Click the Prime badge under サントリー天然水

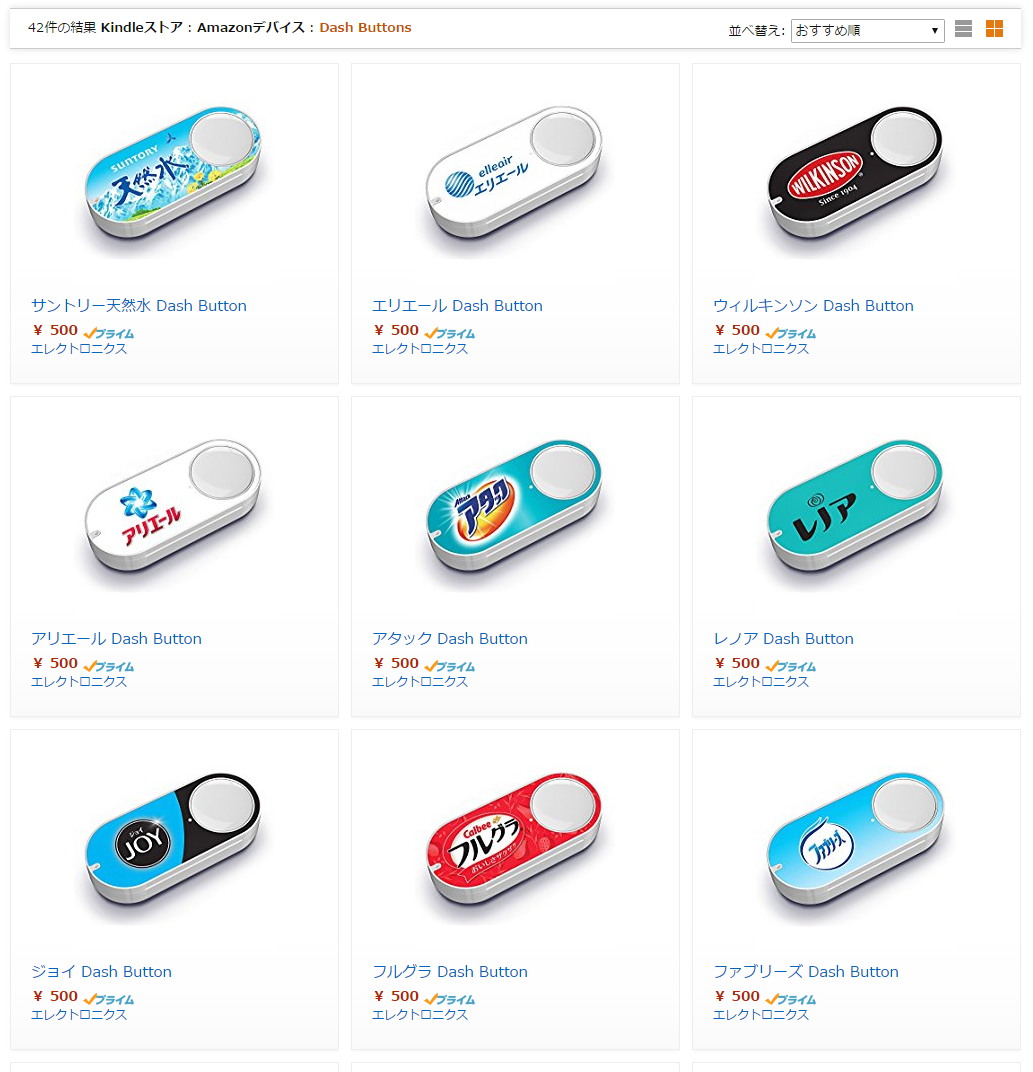pos(109,333)
